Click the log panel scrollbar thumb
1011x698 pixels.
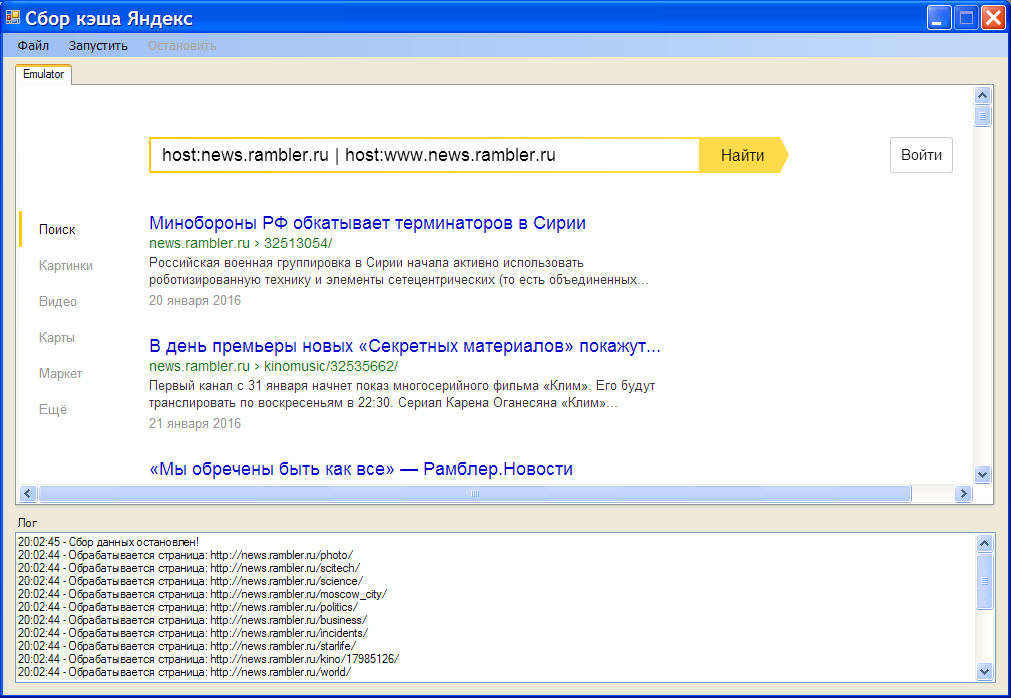click(984, 581)
